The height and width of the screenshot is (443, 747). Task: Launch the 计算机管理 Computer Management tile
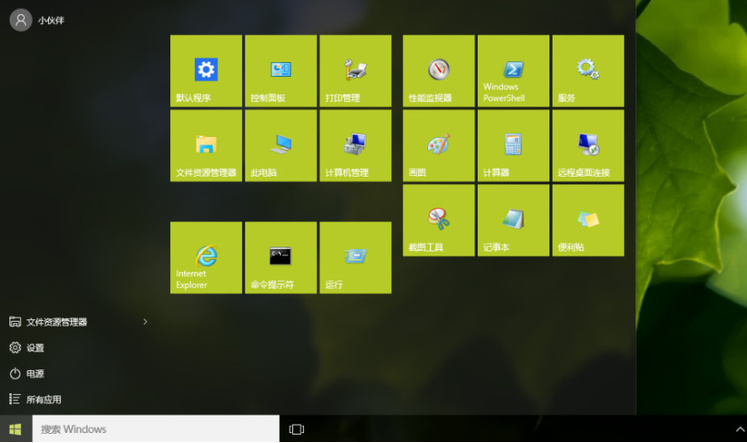click(355, 145)
